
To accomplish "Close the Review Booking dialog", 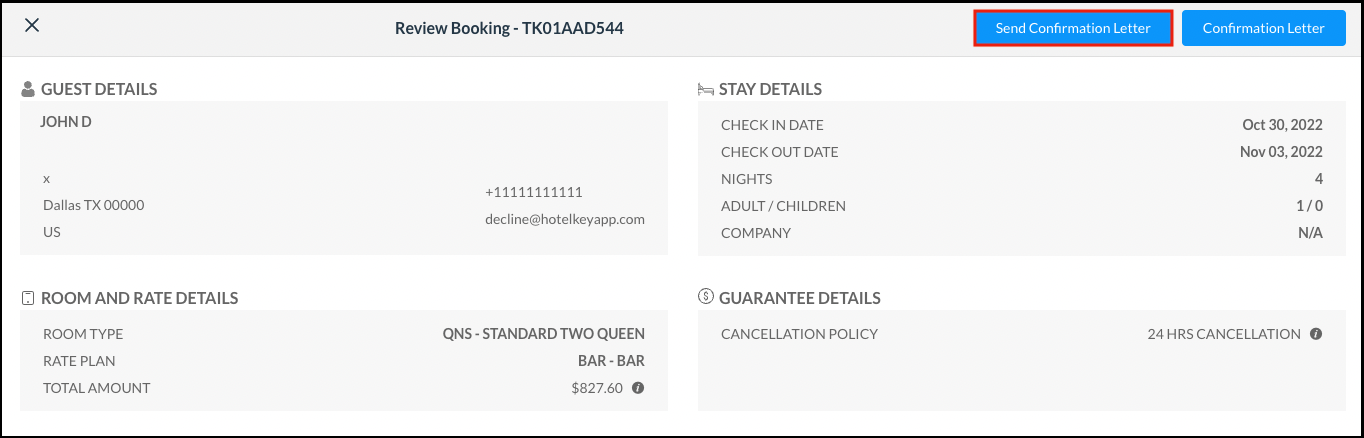I will (x=32, y=26).
